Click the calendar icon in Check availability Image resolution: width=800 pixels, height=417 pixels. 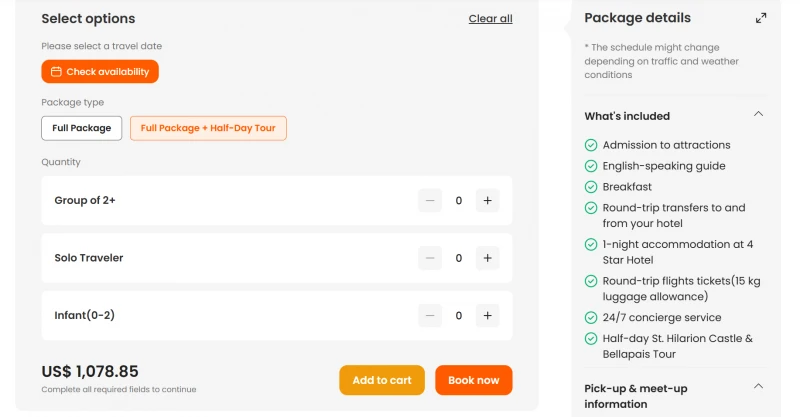56,72
